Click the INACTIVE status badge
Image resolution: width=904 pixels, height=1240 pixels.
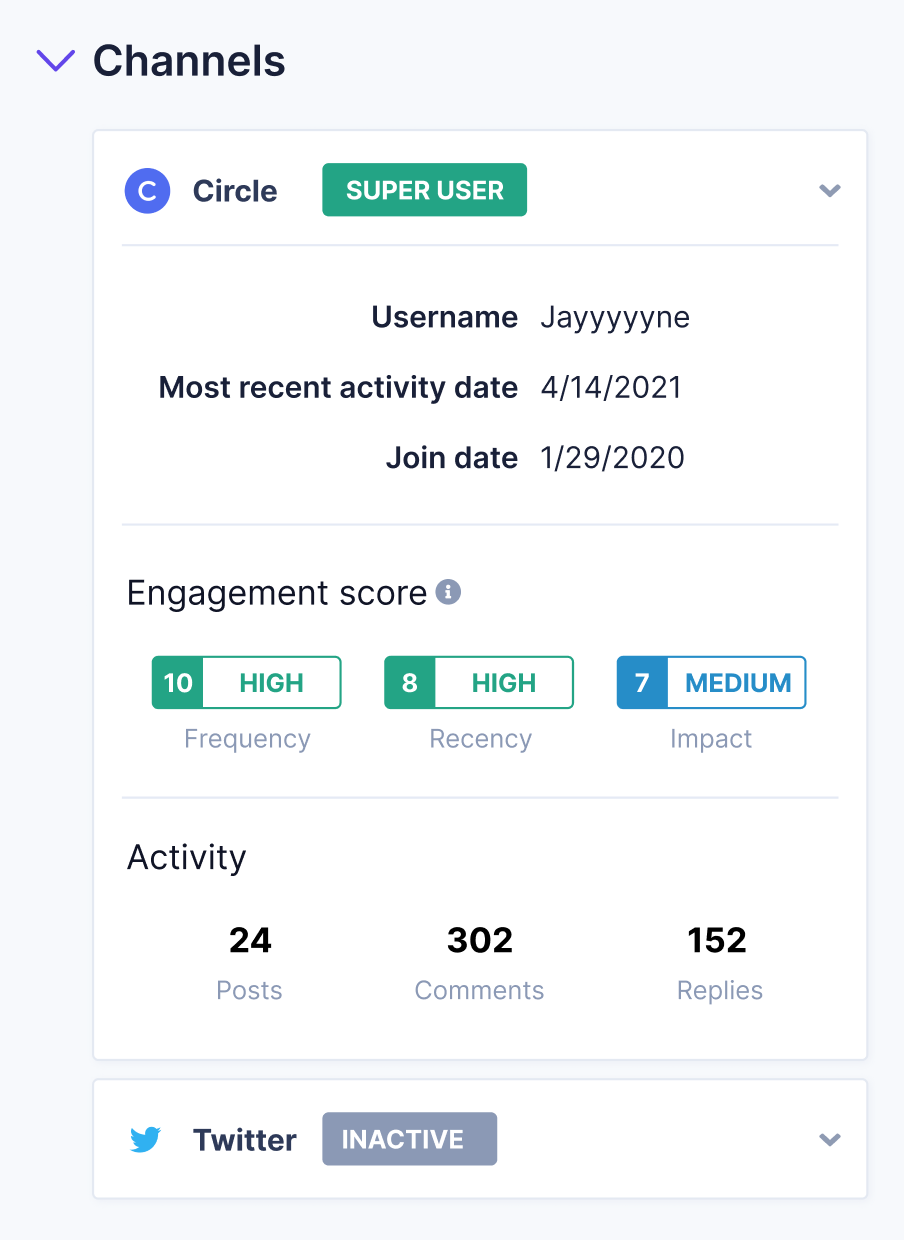point(409,1139)
